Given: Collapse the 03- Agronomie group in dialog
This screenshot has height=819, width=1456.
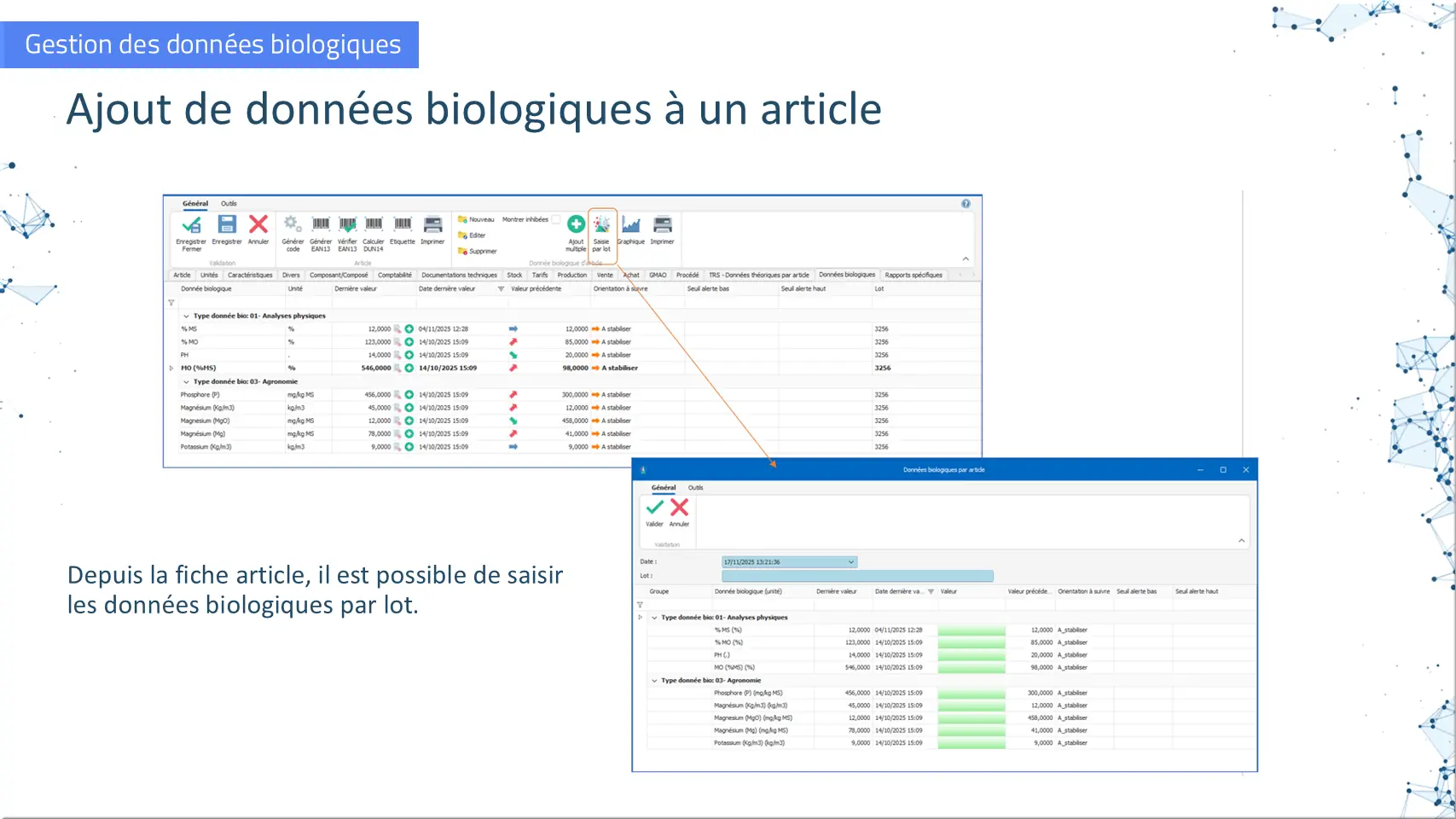Looking at the screenshot, I should [654, 681].
